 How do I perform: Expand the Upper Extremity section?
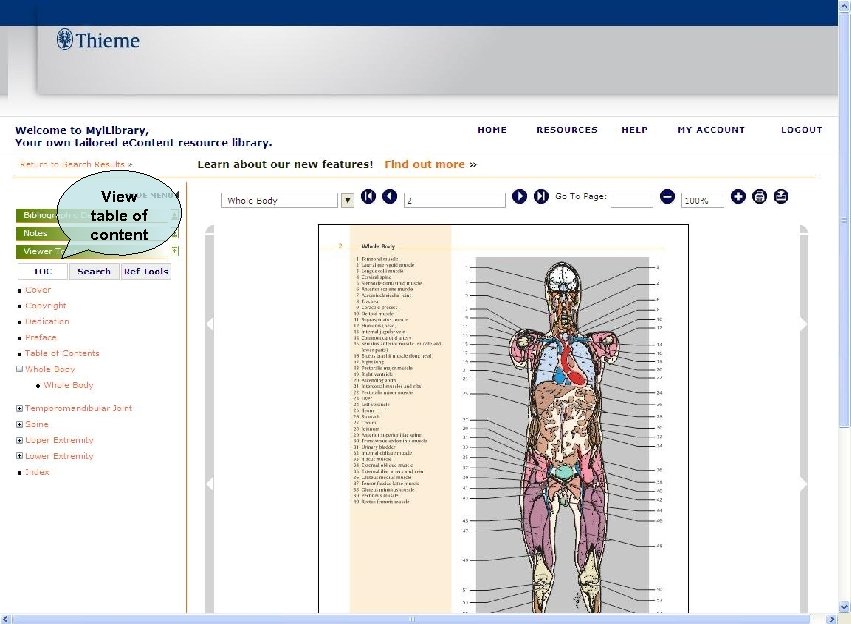coord(20,440)
